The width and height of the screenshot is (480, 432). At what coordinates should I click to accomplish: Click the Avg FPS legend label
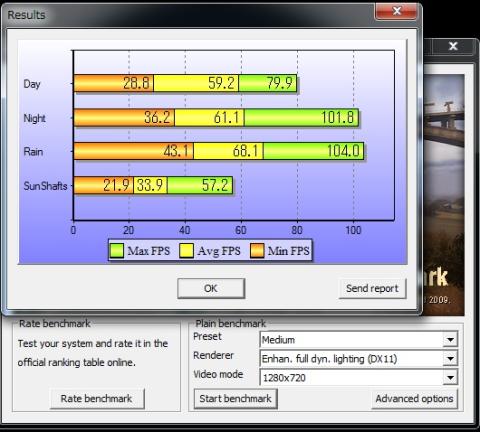pyautogui.click(x=219, y=251)
